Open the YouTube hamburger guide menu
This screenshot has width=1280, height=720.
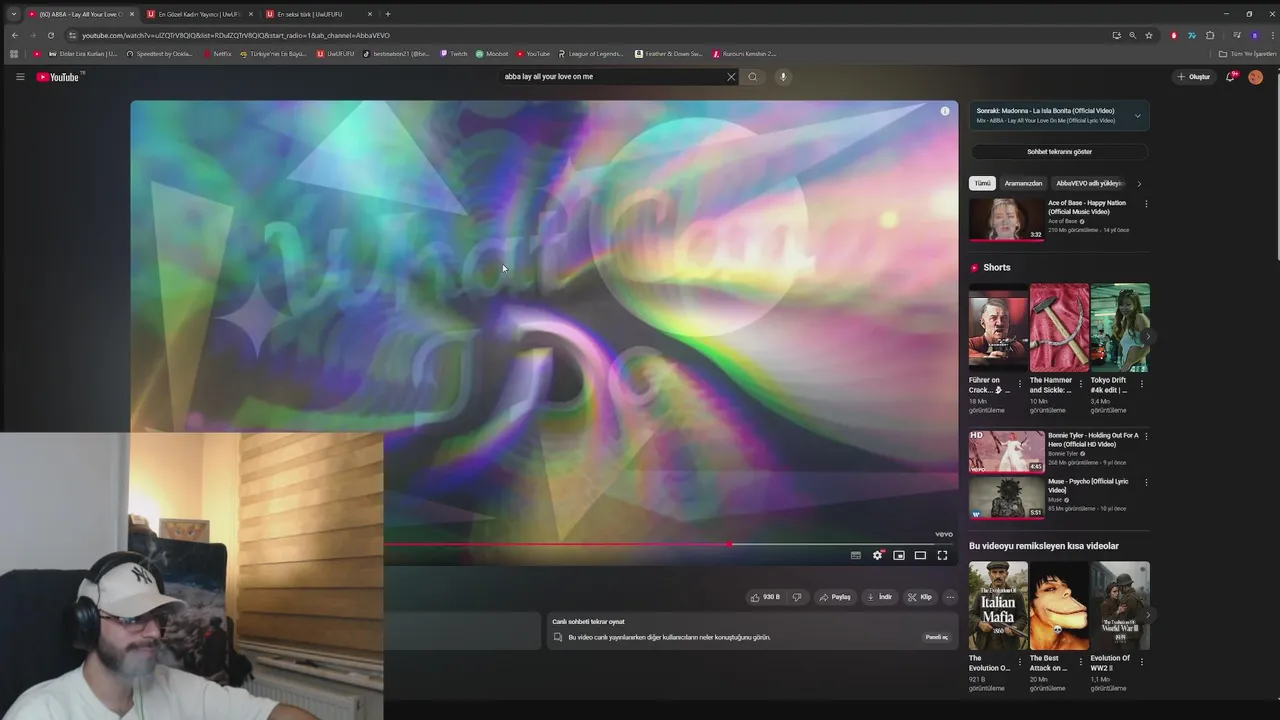[20, 77]
